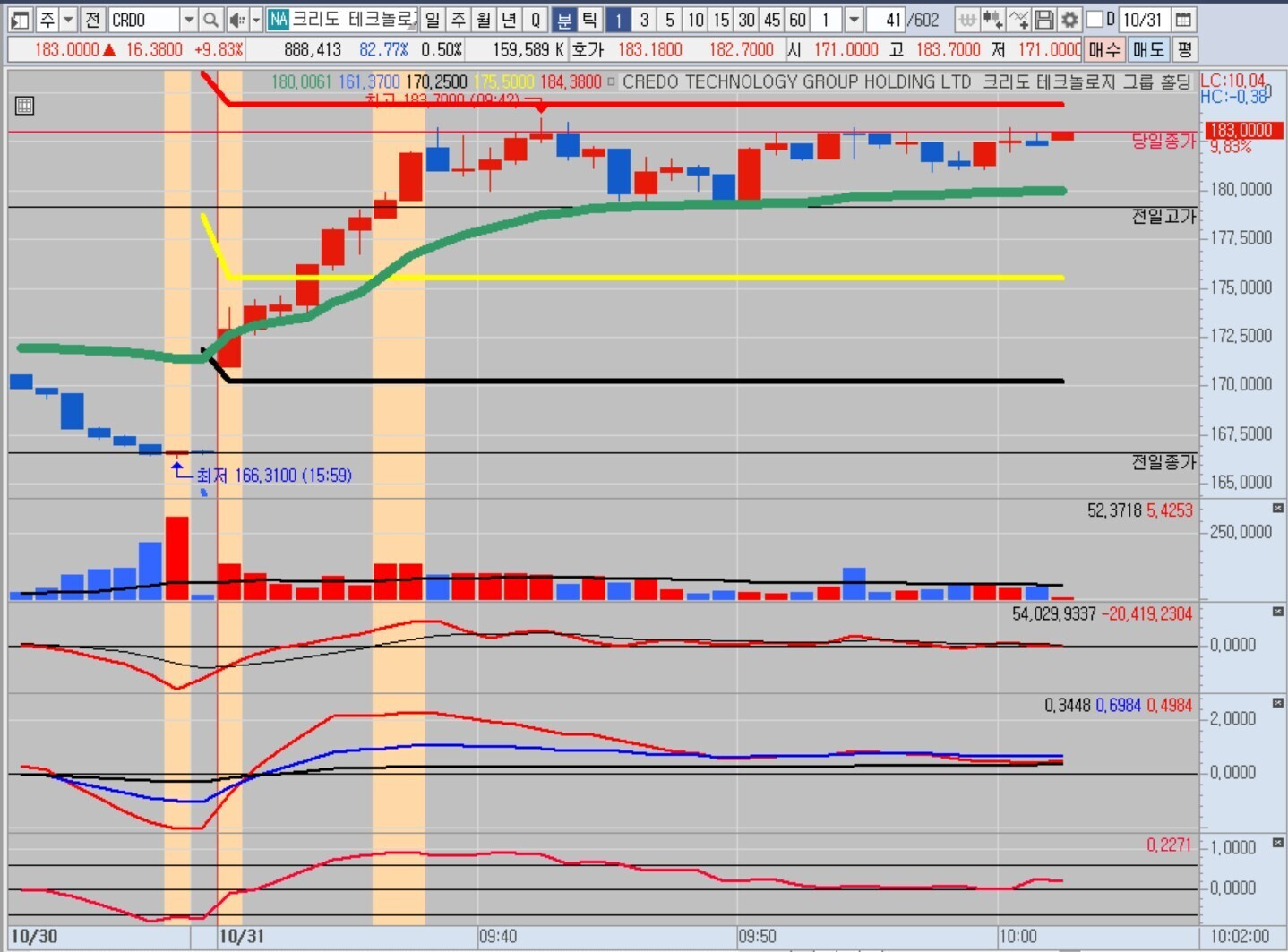Click the 10/31 date marker on time axis
1288x952 pixels.
coord(242,937)
